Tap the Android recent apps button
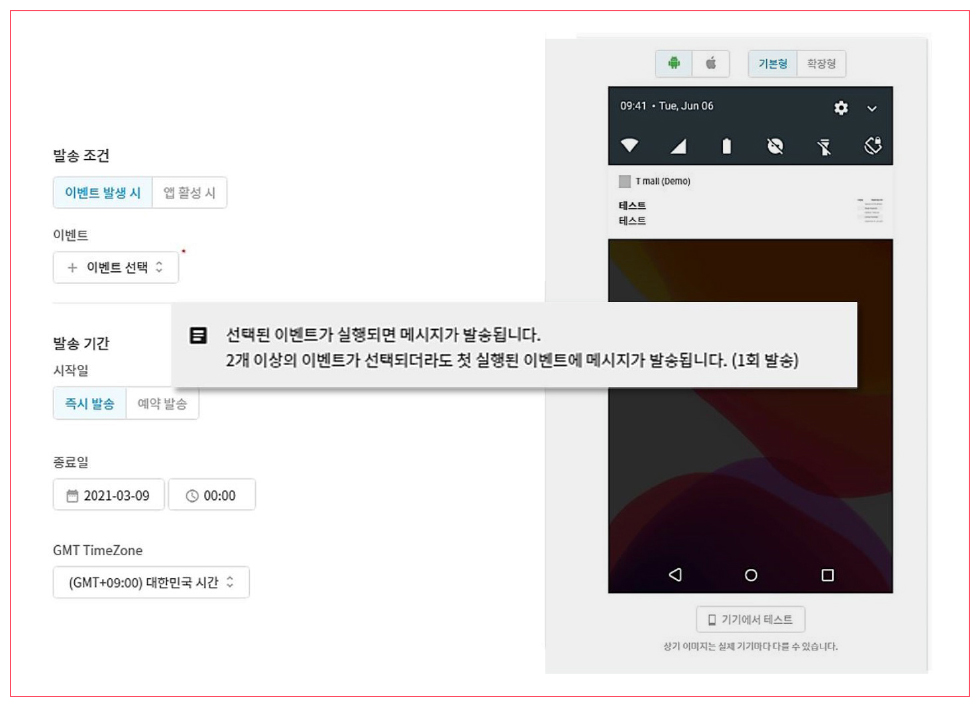Screen dimensions: 980x707 coord(828,574)
